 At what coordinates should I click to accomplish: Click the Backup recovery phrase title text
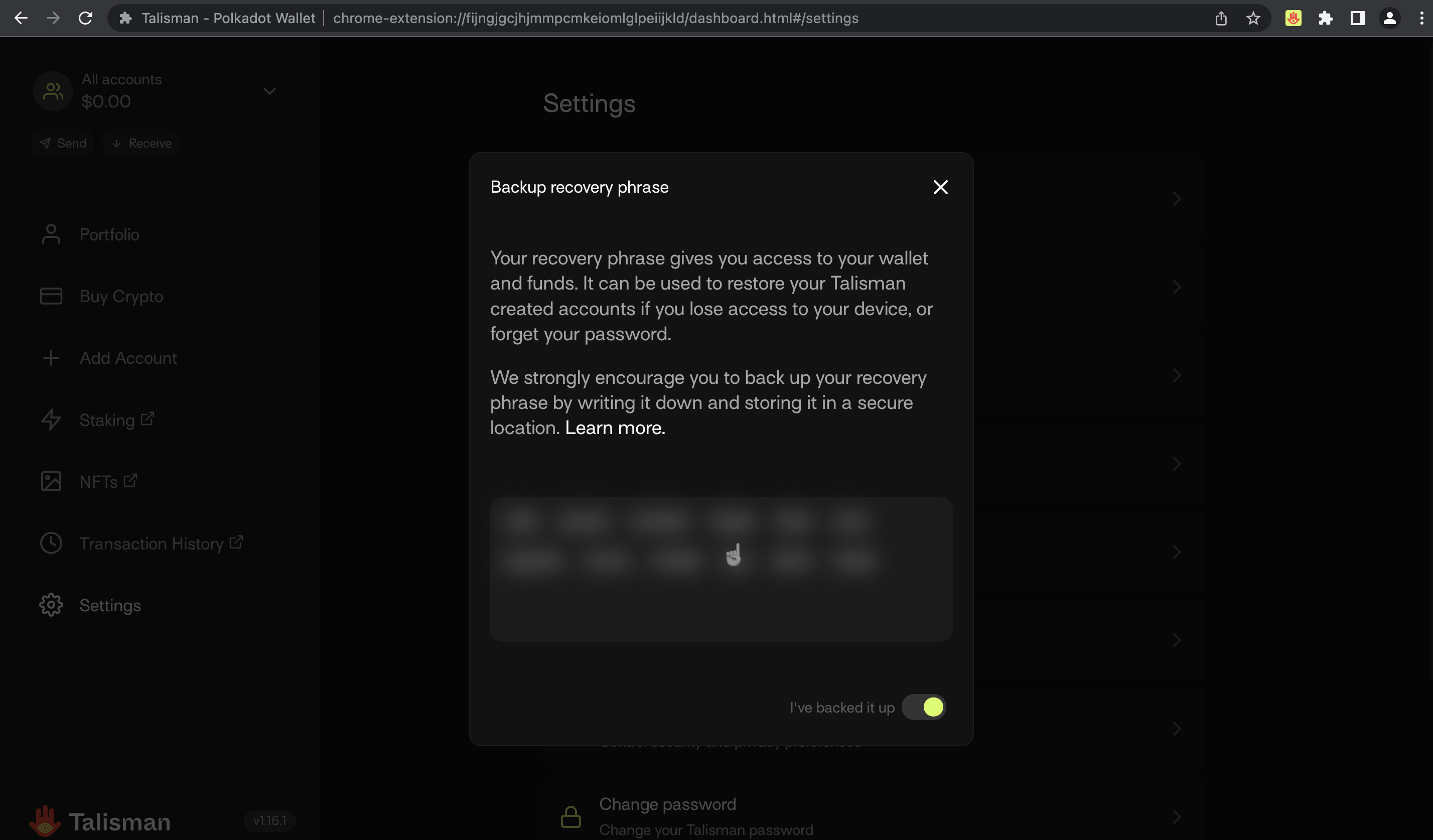[580, 187]
